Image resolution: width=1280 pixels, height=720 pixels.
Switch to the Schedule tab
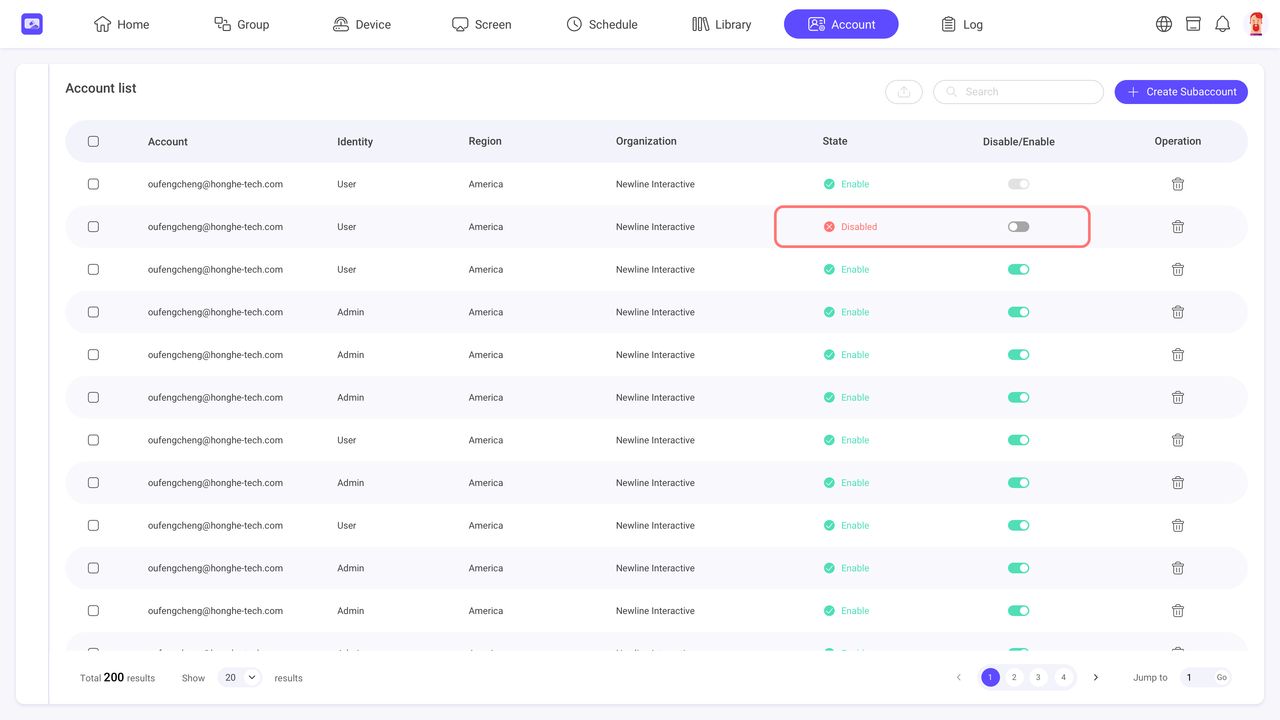coord(602,24)
